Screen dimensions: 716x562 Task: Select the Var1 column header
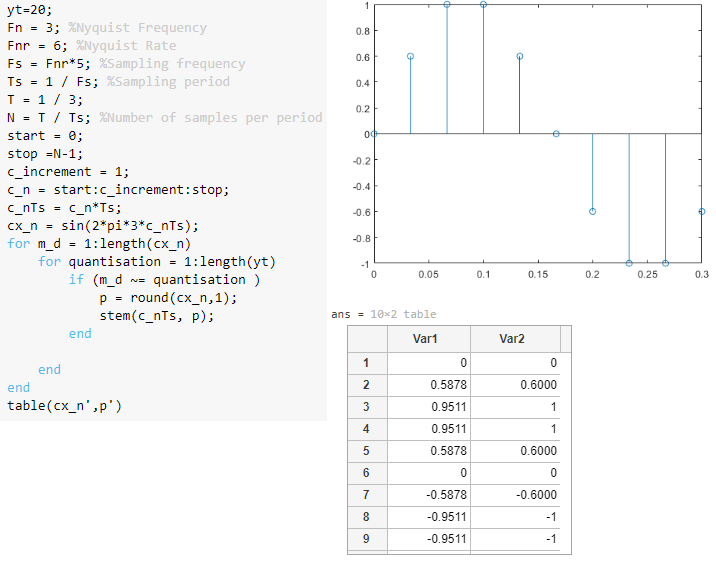(x=428, y=339)
